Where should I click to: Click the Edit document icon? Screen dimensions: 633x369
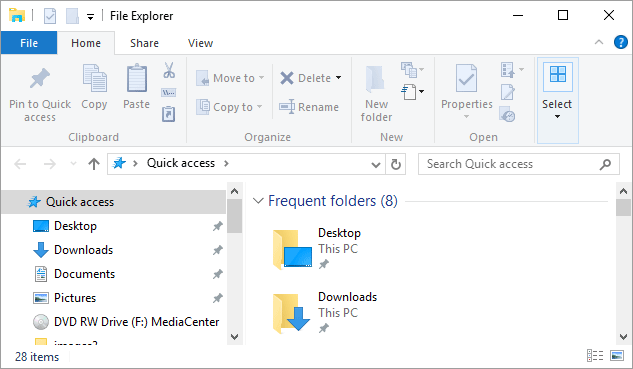(x=507, y=92)
